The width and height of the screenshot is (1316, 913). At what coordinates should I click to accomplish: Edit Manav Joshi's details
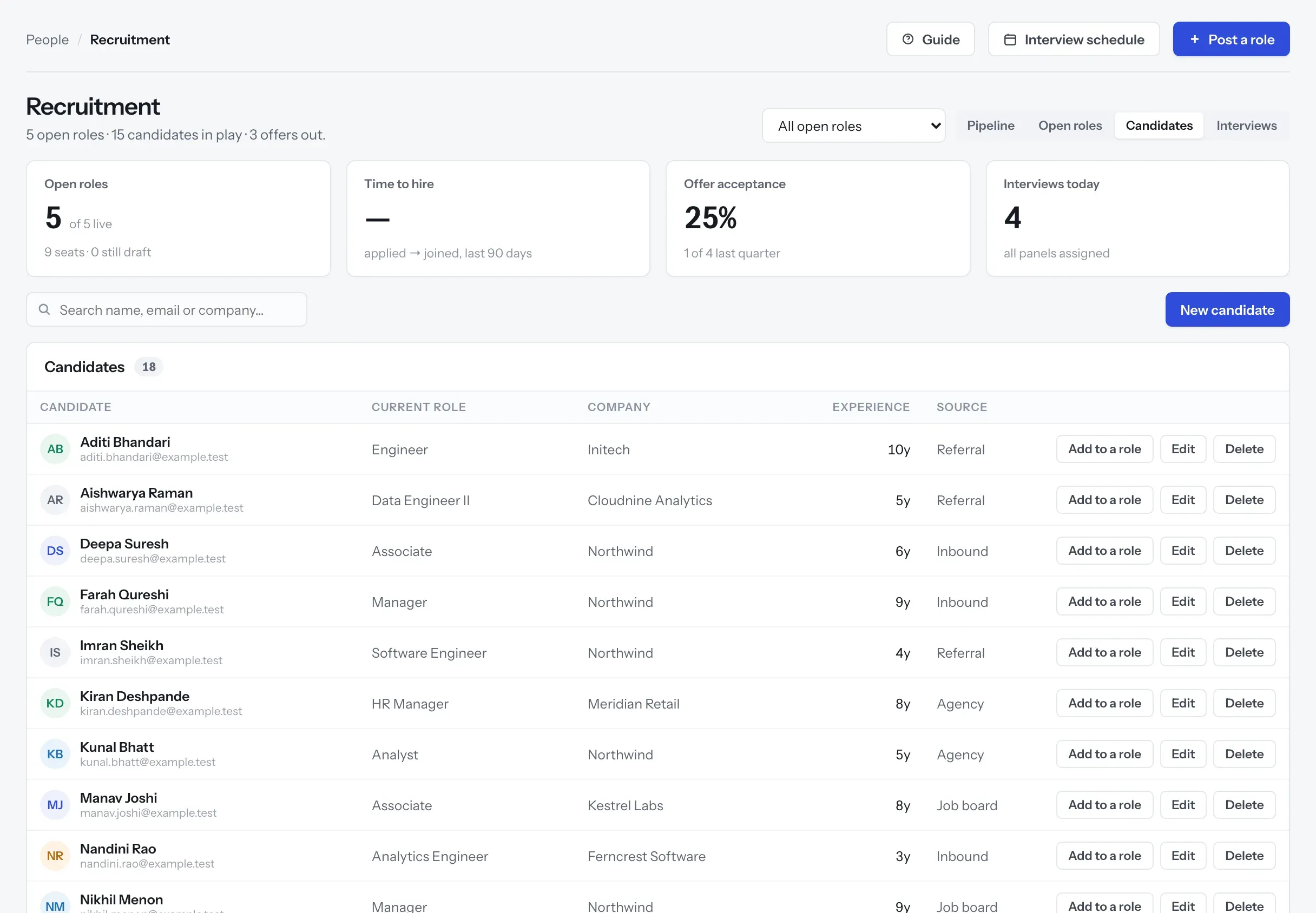click(1183, 805)
